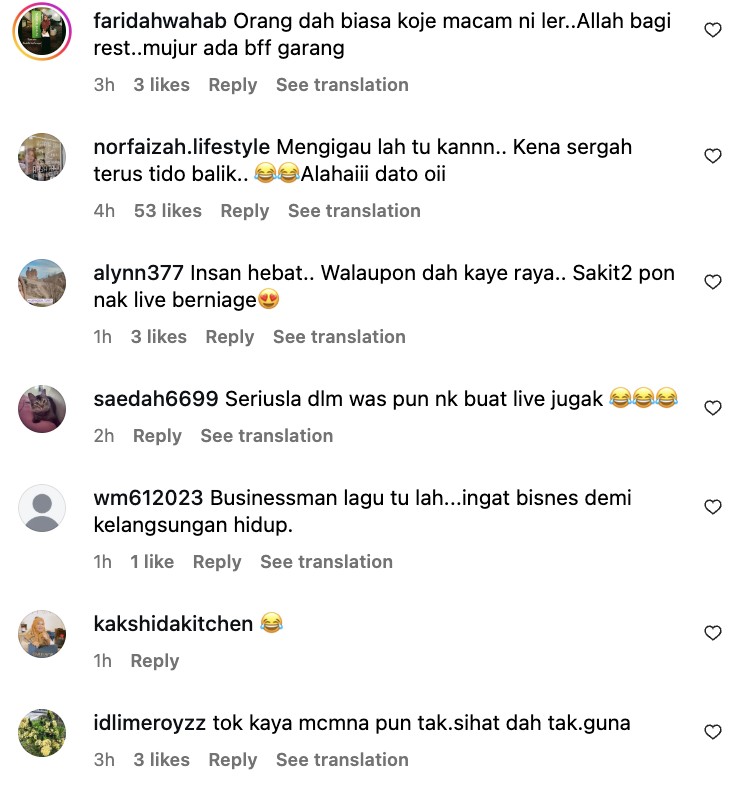Open norfaizah.lifestyle's avatar

[42, 157]
